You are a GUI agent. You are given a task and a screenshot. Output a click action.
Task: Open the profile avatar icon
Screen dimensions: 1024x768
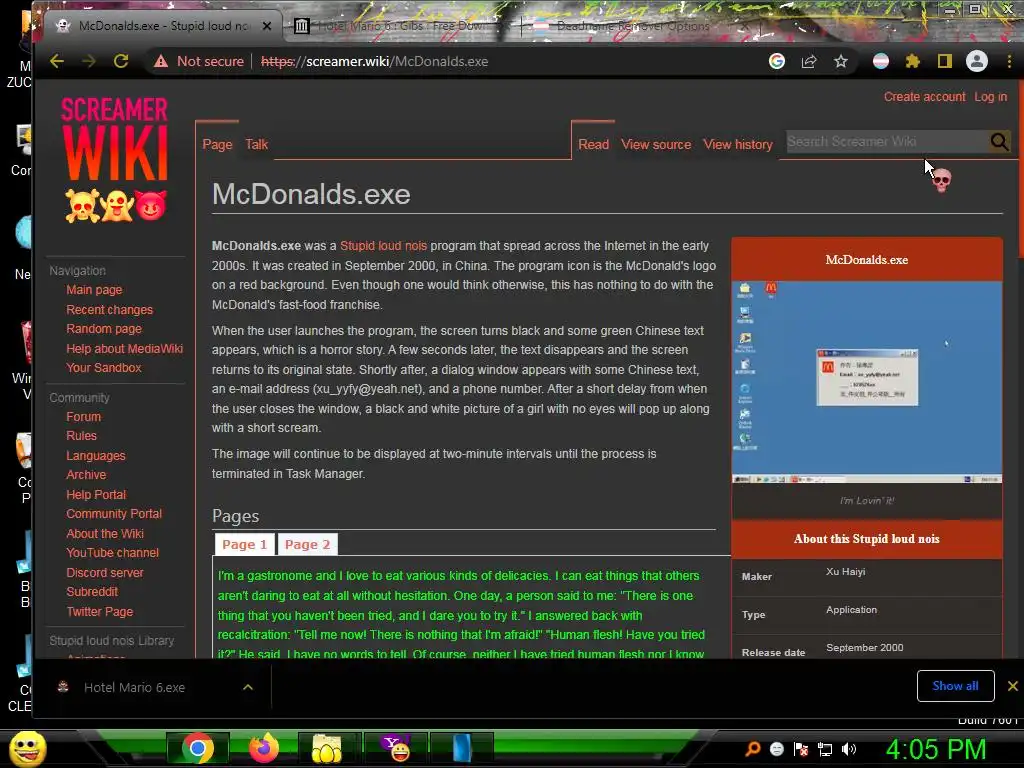977,61
